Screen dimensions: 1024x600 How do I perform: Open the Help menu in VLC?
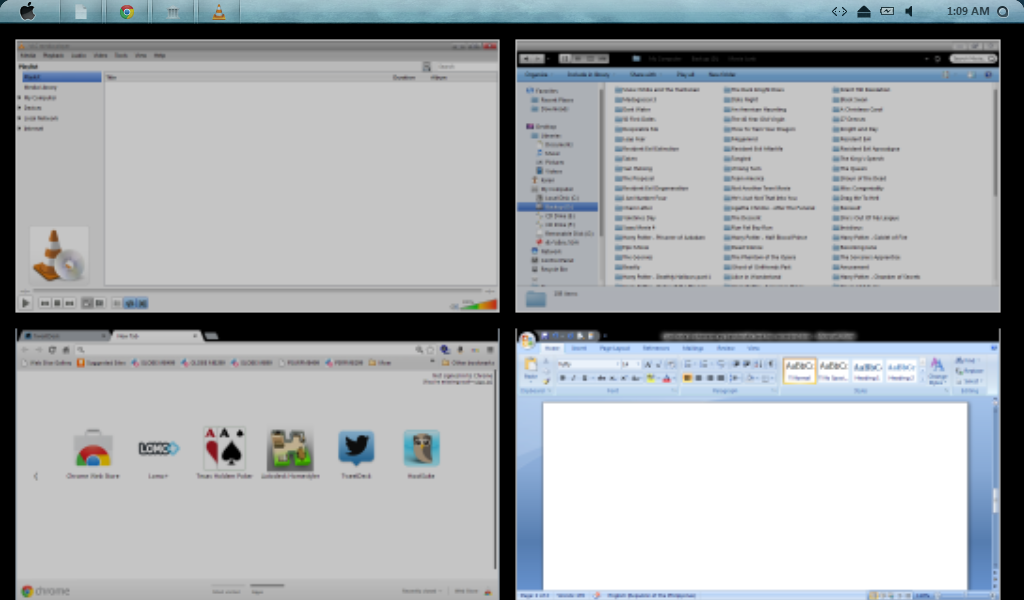click(159, 55)
